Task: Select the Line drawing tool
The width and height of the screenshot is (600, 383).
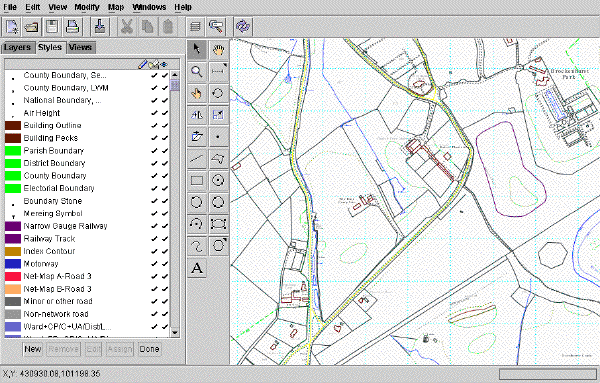Action: tap(197, 158)
